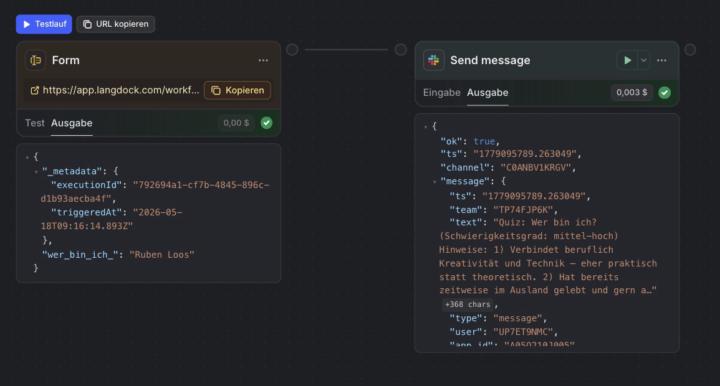Click the 0,00 $ cost badge

point(236,123)
